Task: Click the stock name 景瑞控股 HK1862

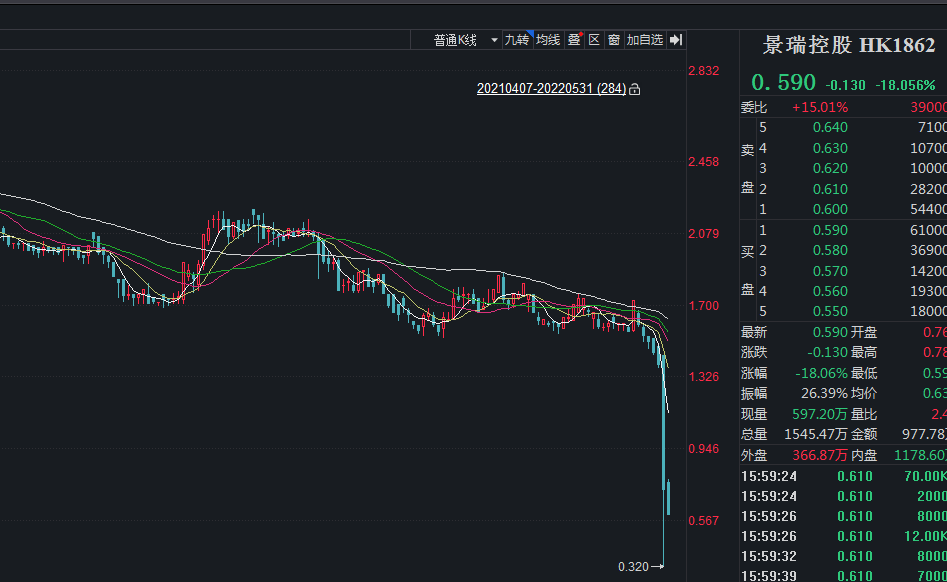Action: pyautogui.click(x=849, y=46)
